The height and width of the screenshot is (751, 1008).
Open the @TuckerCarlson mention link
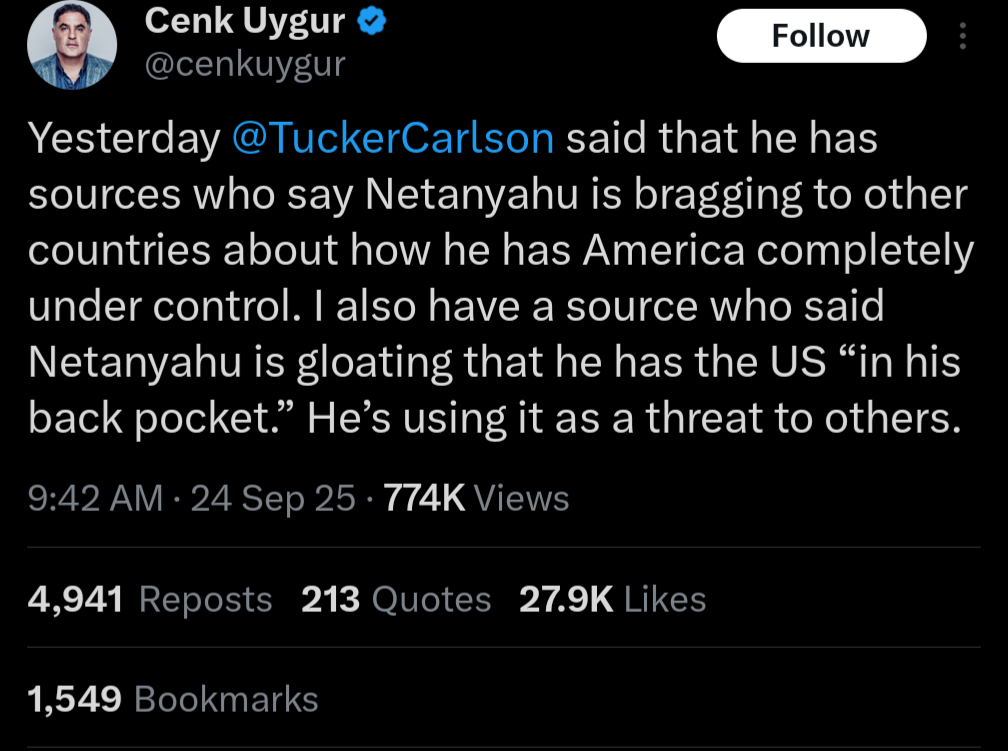(392, 138)
